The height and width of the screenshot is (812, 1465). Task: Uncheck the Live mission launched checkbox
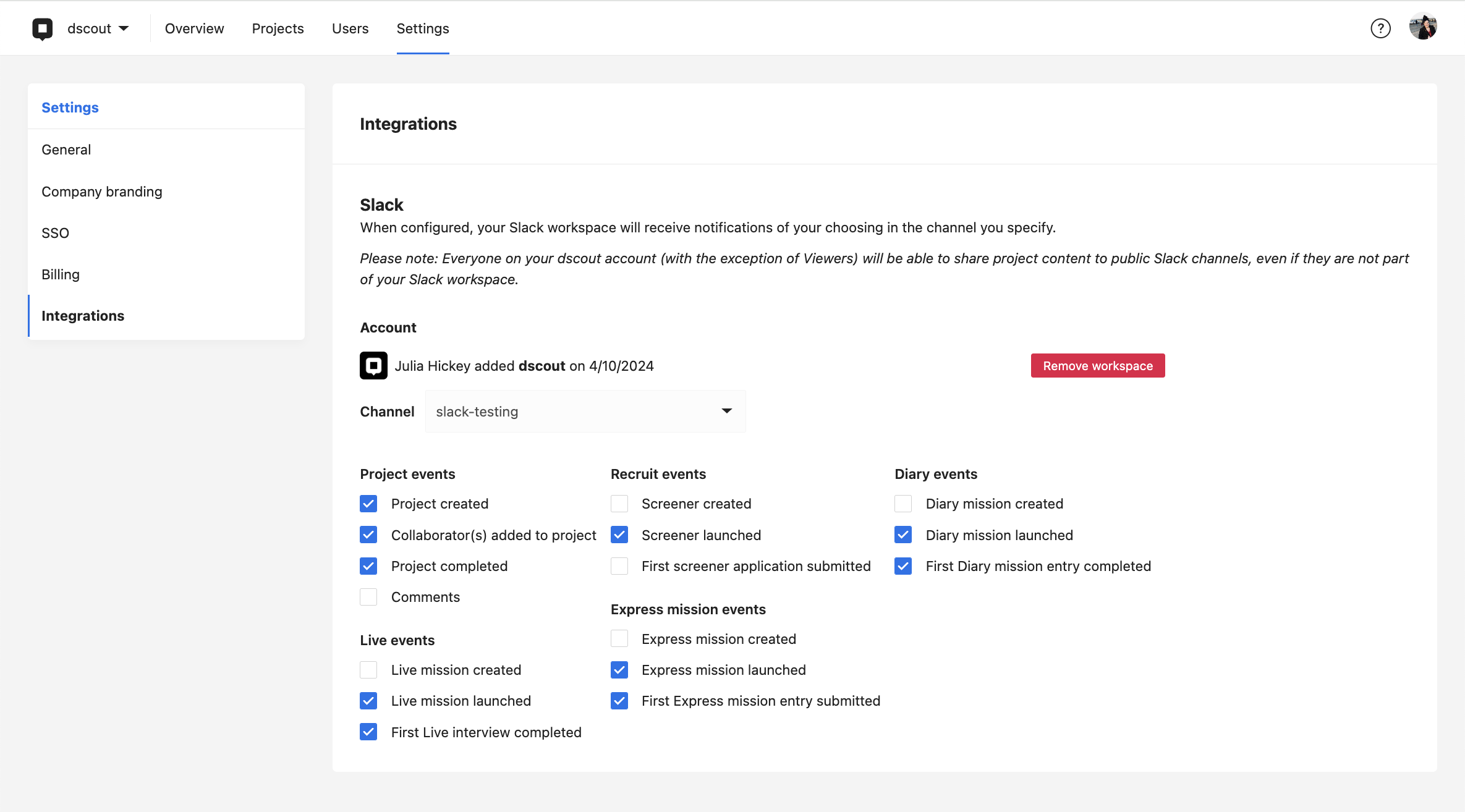point(368,701)
